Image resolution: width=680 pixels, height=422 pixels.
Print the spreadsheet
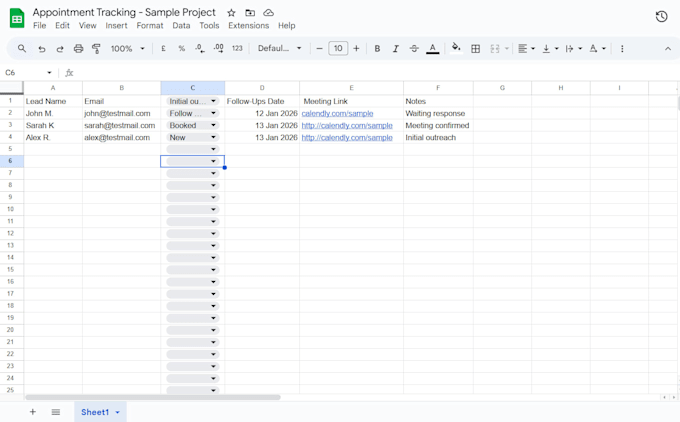tap(78, 49)
